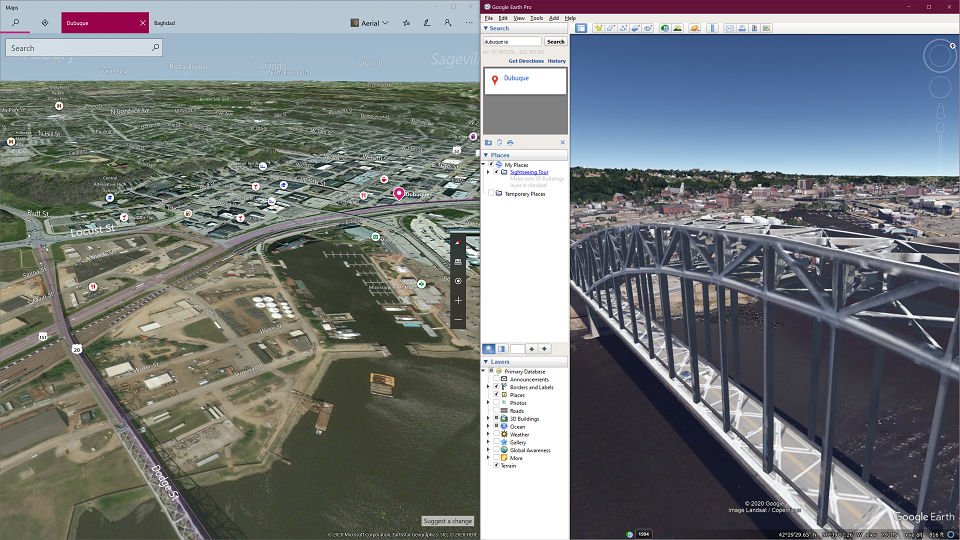Open the Windows Ink pen icon in Maps

pos(427,23)
